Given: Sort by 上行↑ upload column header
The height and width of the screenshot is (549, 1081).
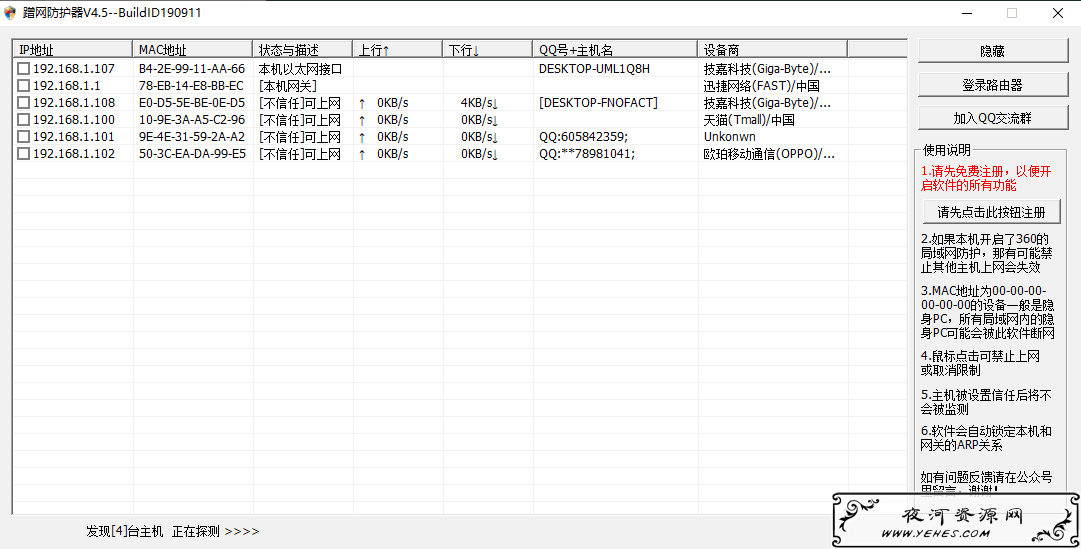Looking at the screenshot, I should pyautogui.click(x=397, y=50).
